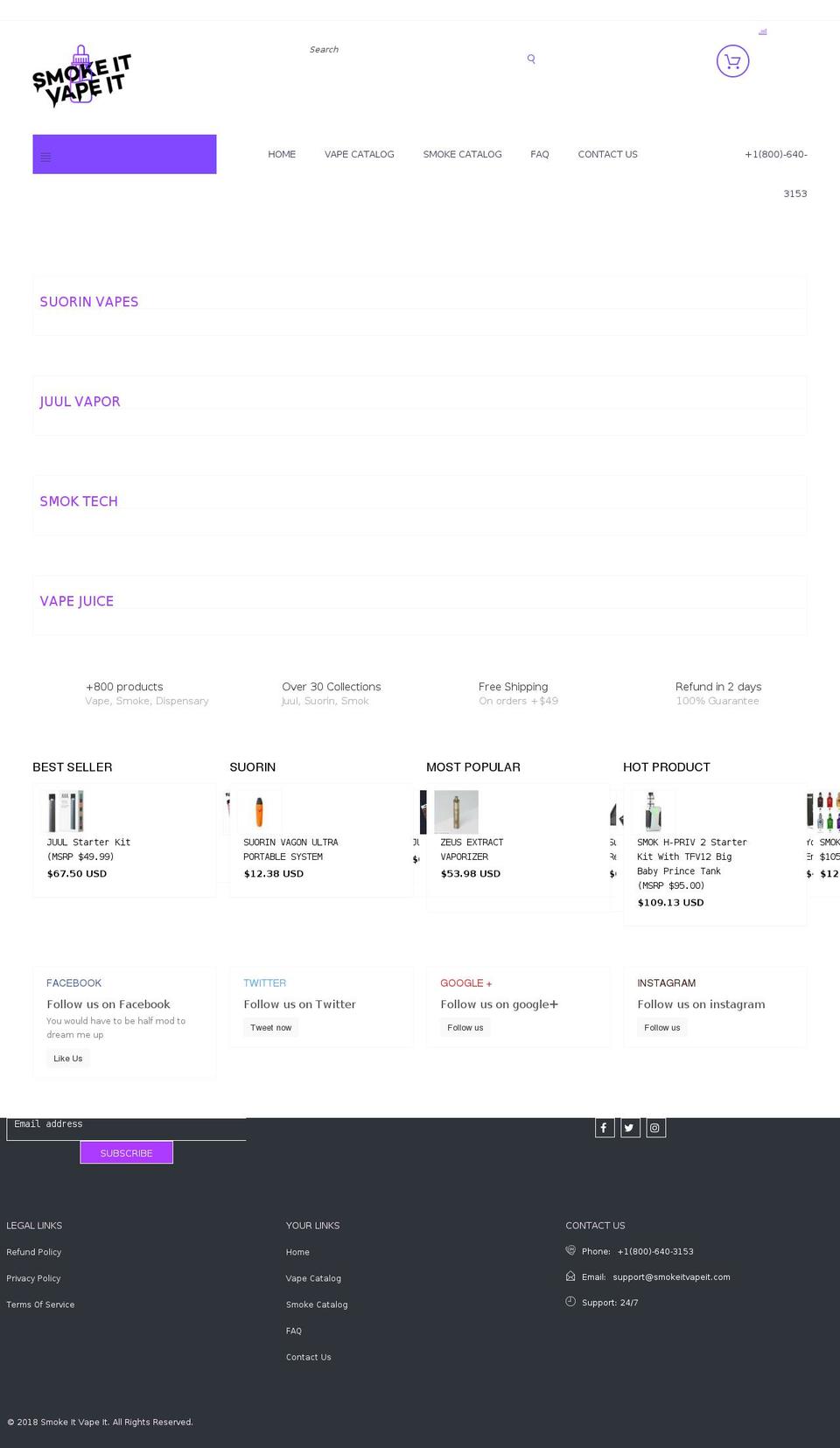840x1448 pixels.
Task: Open Refund Policy footer link
Action: (34, 1252)
